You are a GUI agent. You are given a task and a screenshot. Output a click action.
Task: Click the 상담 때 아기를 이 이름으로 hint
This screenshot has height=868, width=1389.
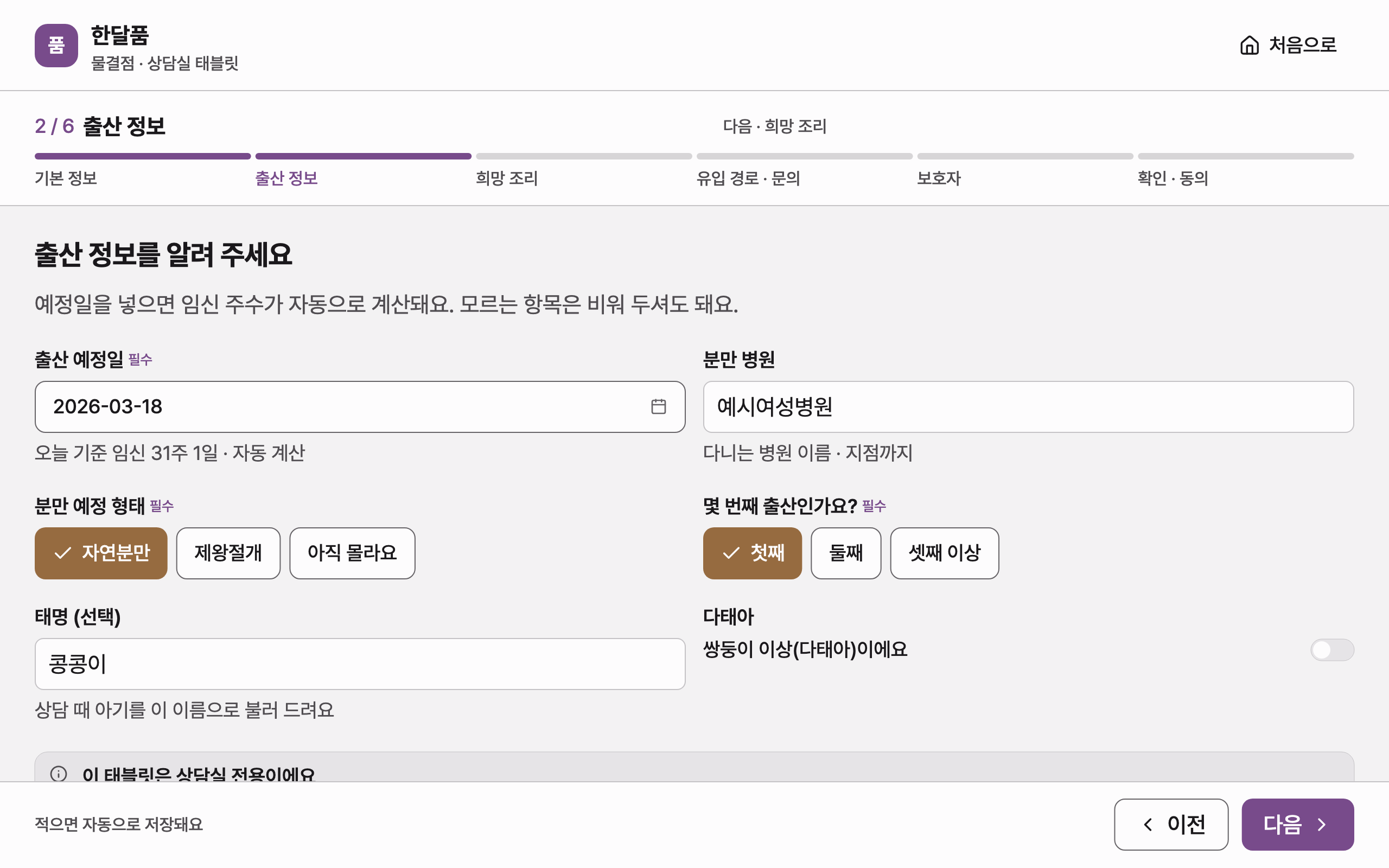184,710
